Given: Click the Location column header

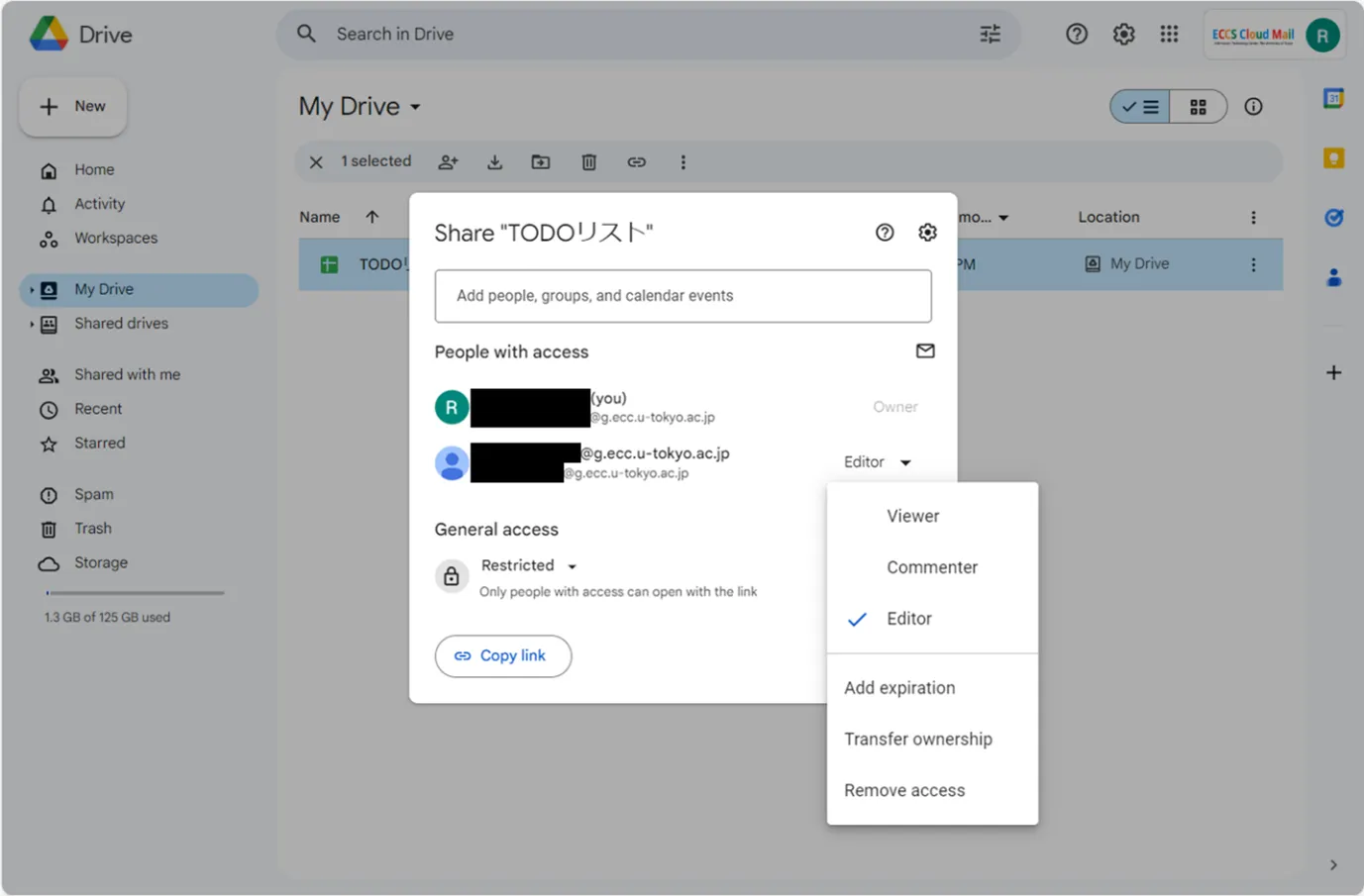Looking at the screenshot, I should (x=1108, y=217).
